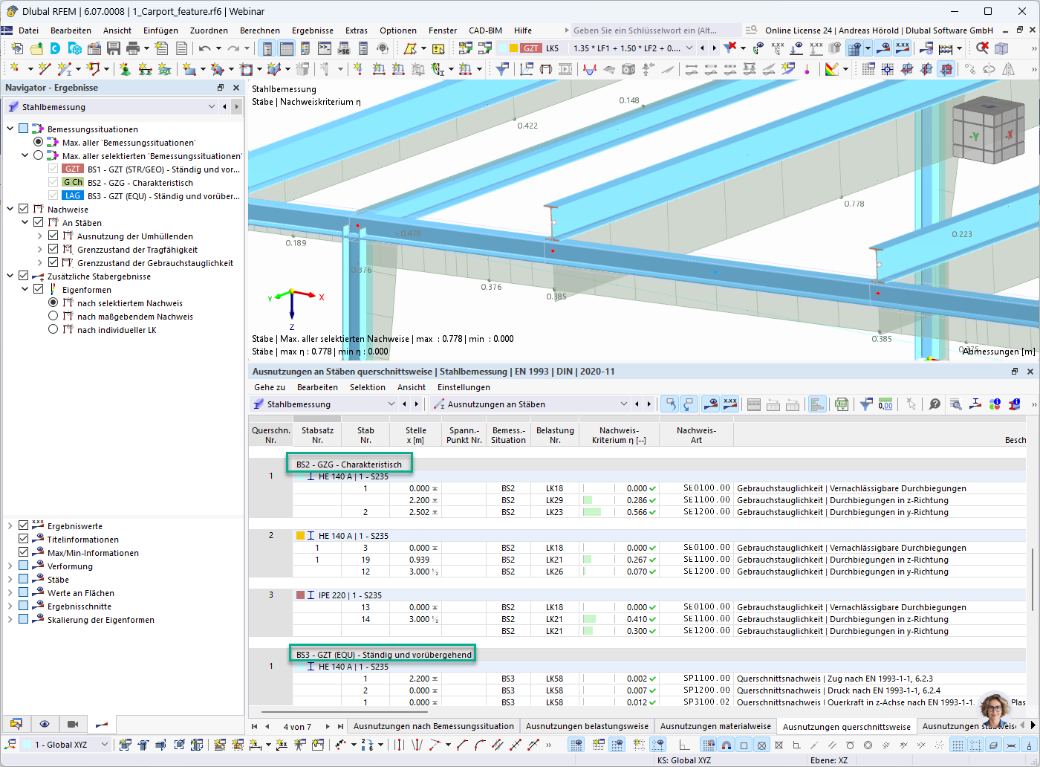Open the script console icon
Viewport: 1040px width, 767px height.
(324, 48)
